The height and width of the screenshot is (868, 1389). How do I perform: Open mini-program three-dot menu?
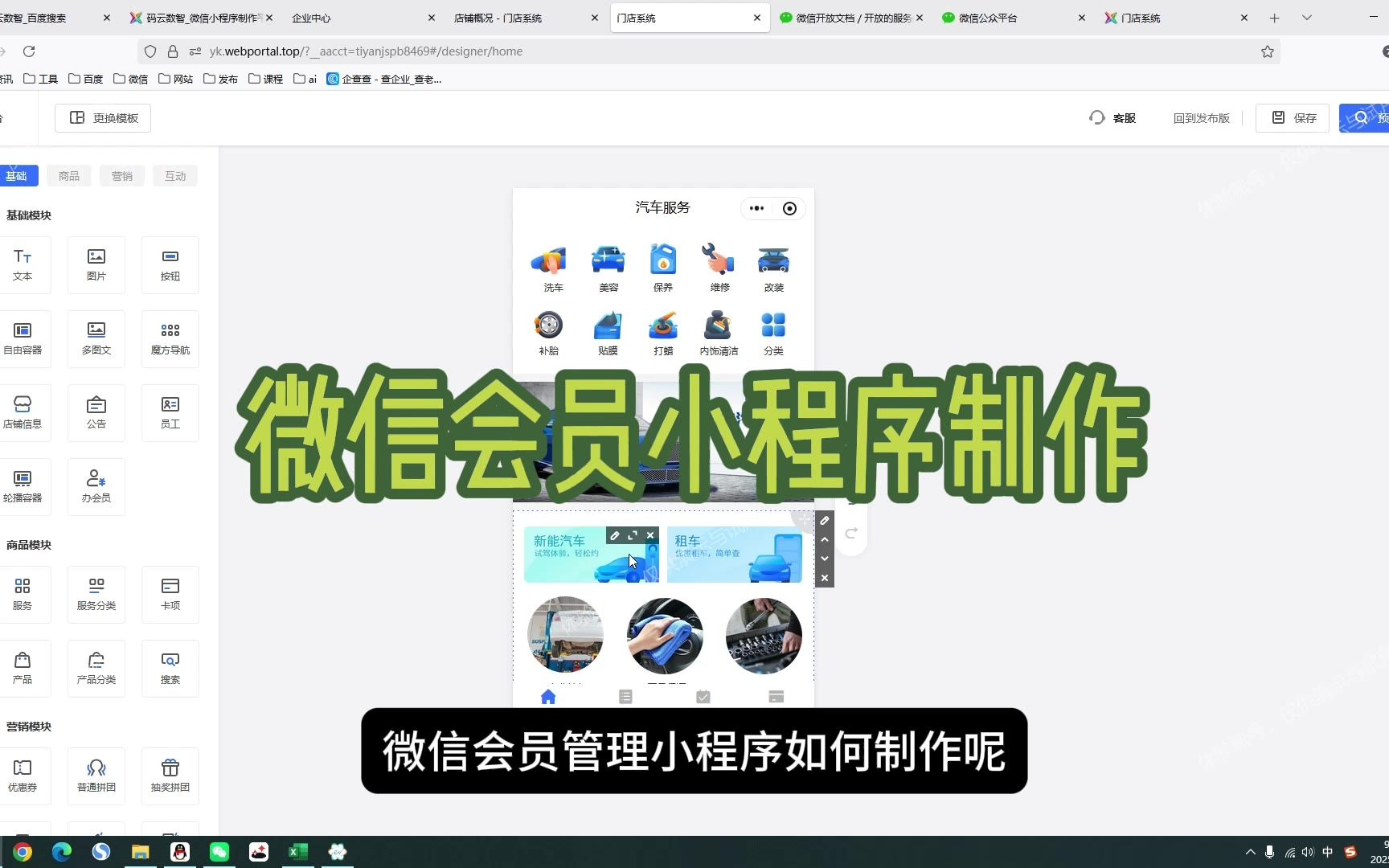click(756, 208)
